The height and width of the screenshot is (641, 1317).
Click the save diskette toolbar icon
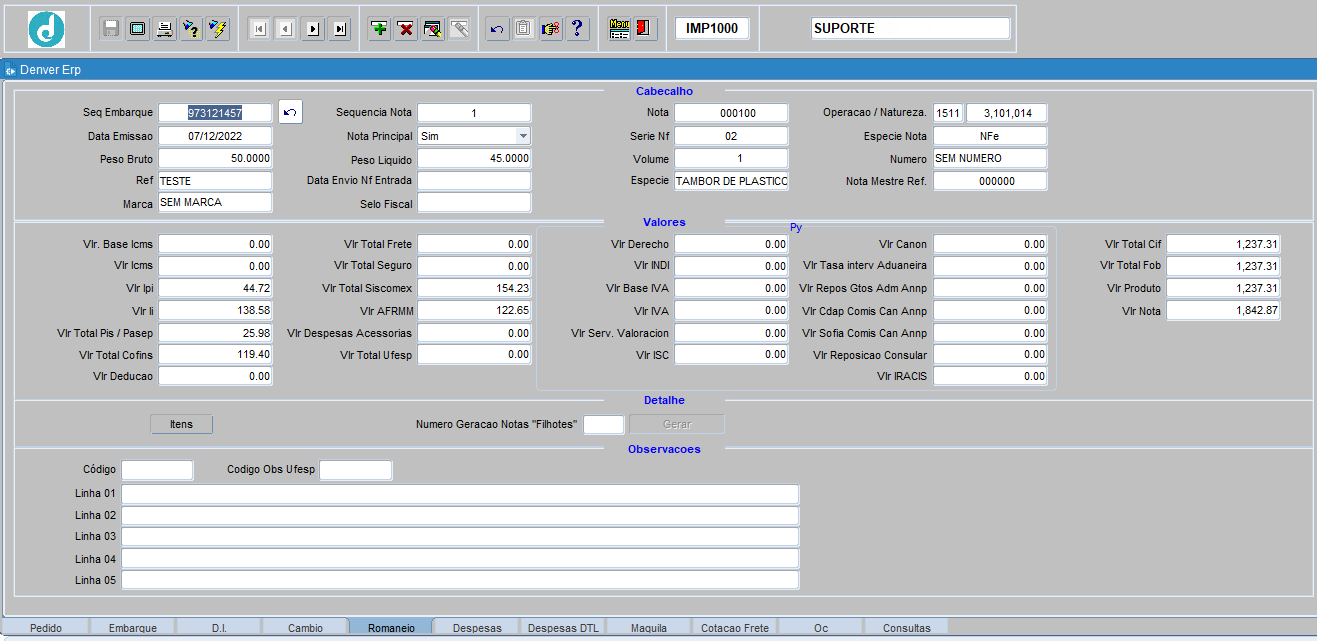[x=111, y=29]
